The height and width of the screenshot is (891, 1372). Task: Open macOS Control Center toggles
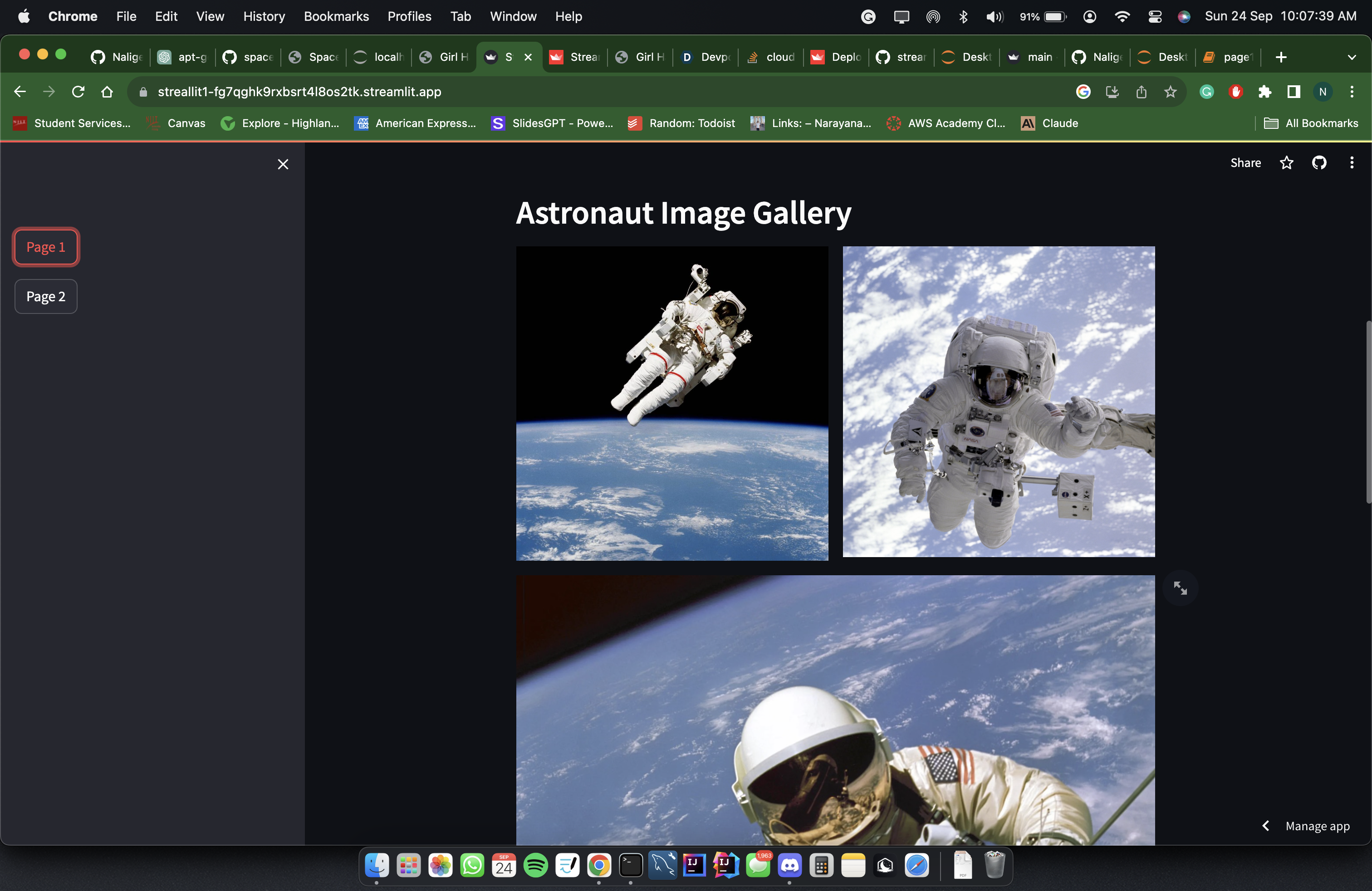pos(1155,16)
